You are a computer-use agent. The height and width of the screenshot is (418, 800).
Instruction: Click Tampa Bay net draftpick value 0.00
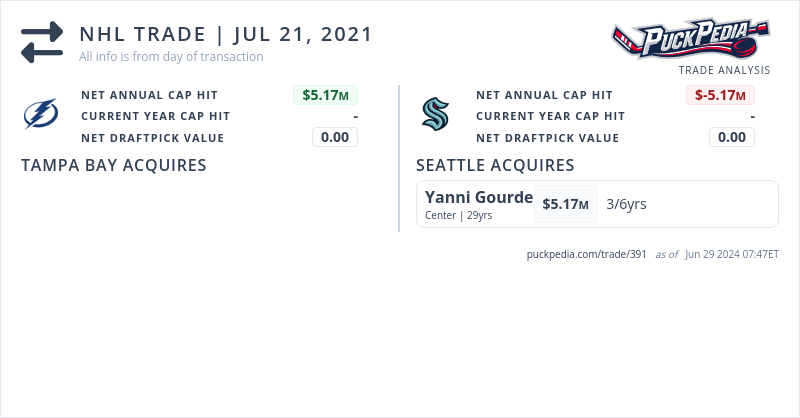335,137
